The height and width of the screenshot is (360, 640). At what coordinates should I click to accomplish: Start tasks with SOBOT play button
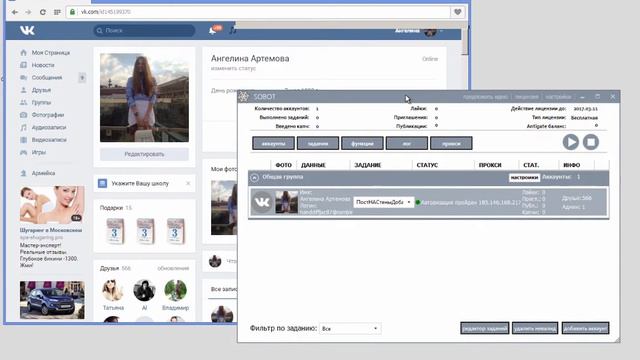(571, 142)
